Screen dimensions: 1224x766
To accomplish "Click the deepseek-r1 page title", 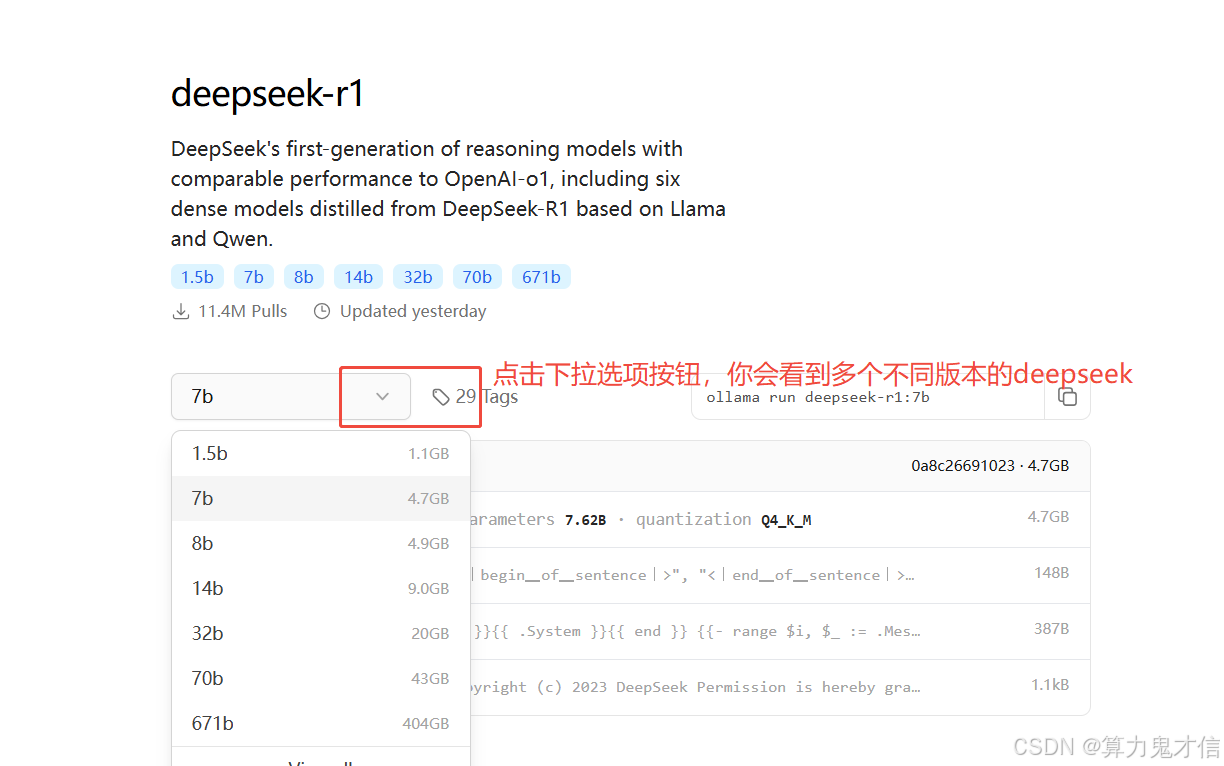I will [x=268, y=94].
